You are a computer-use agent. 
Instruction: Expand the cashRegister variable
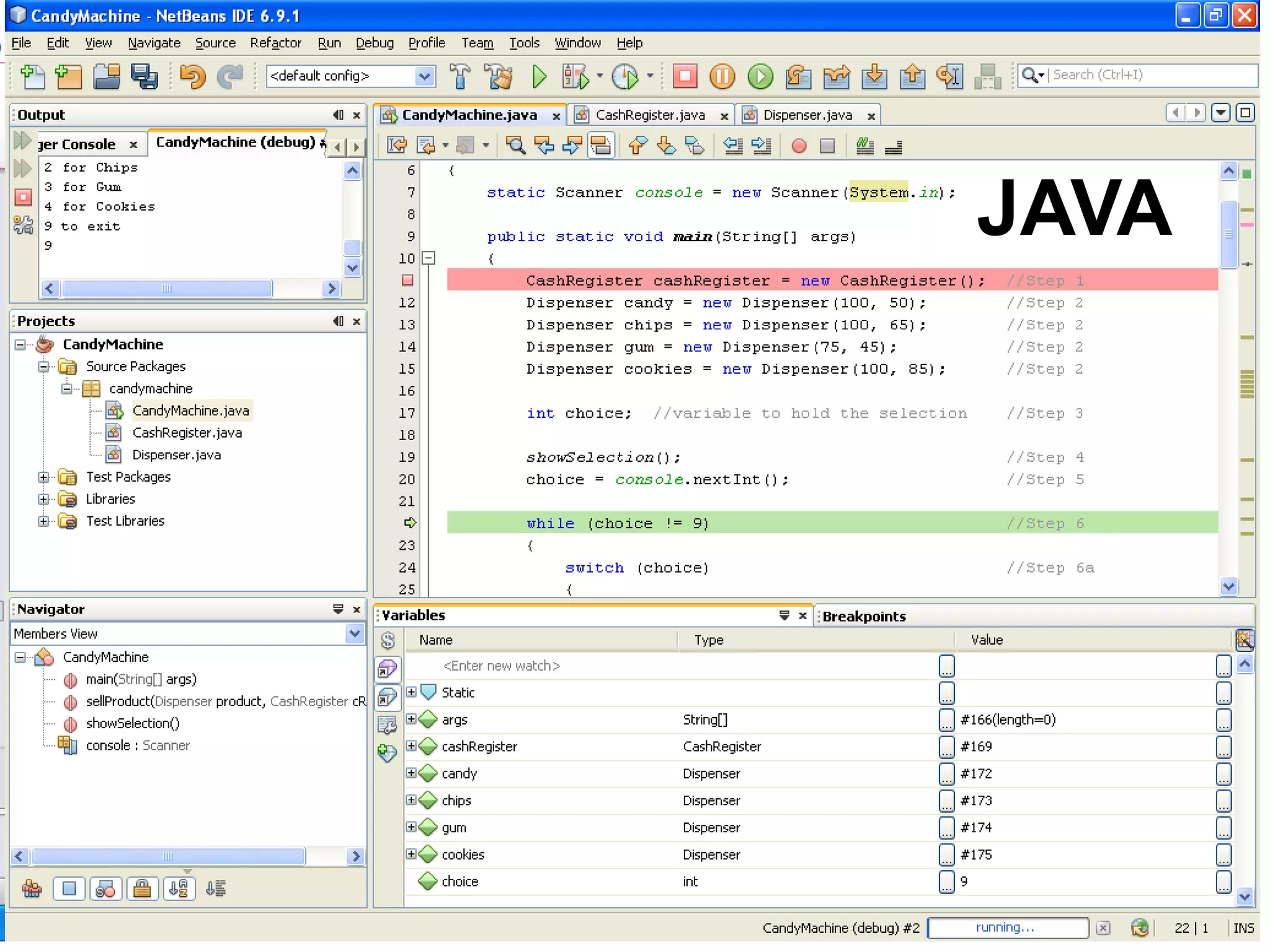pyautogui.click(x=411, y=746)
